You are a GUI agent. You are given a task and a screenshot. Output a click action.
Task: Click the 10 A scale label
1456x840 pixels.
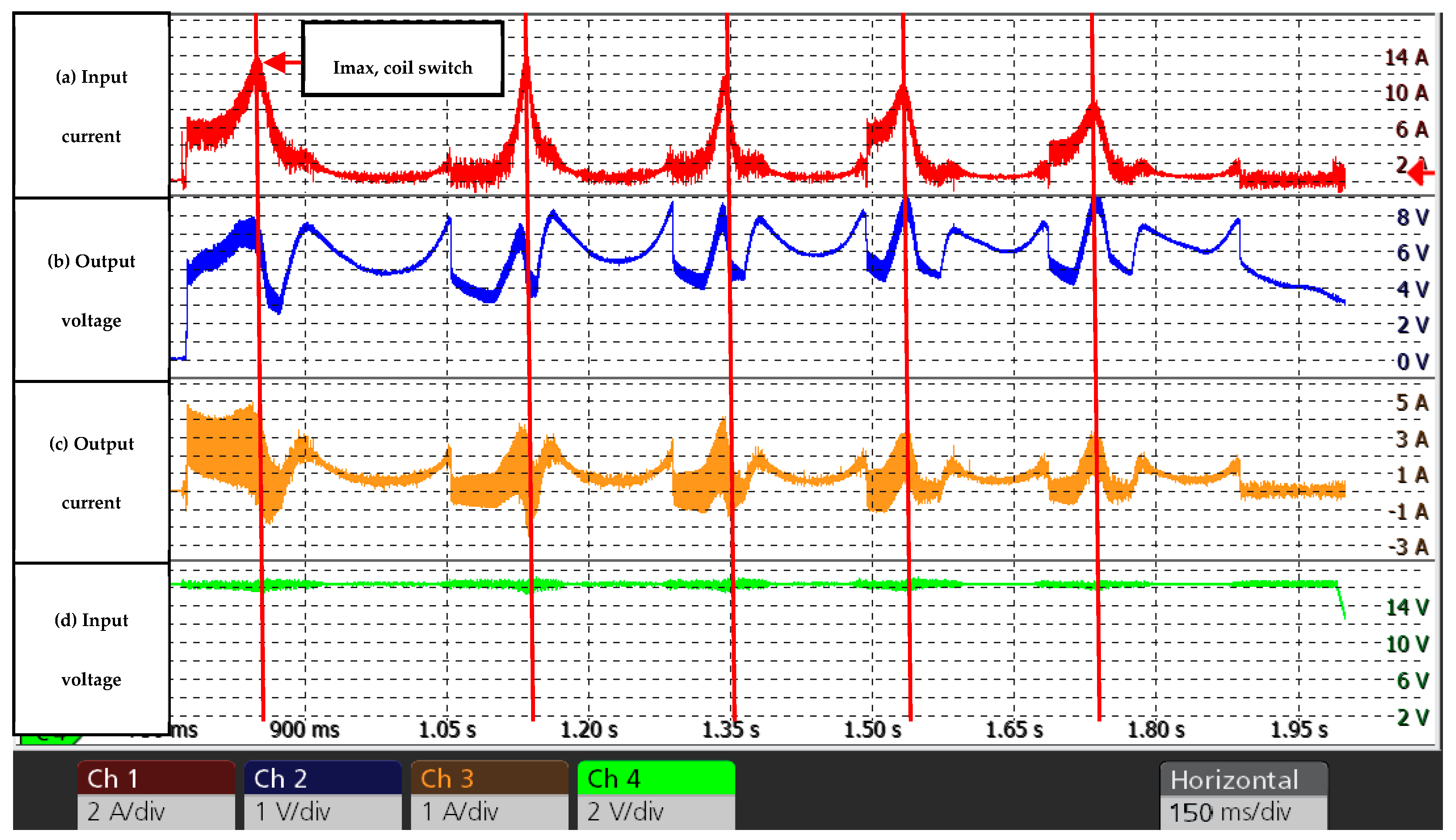(x=1407, y=93)
